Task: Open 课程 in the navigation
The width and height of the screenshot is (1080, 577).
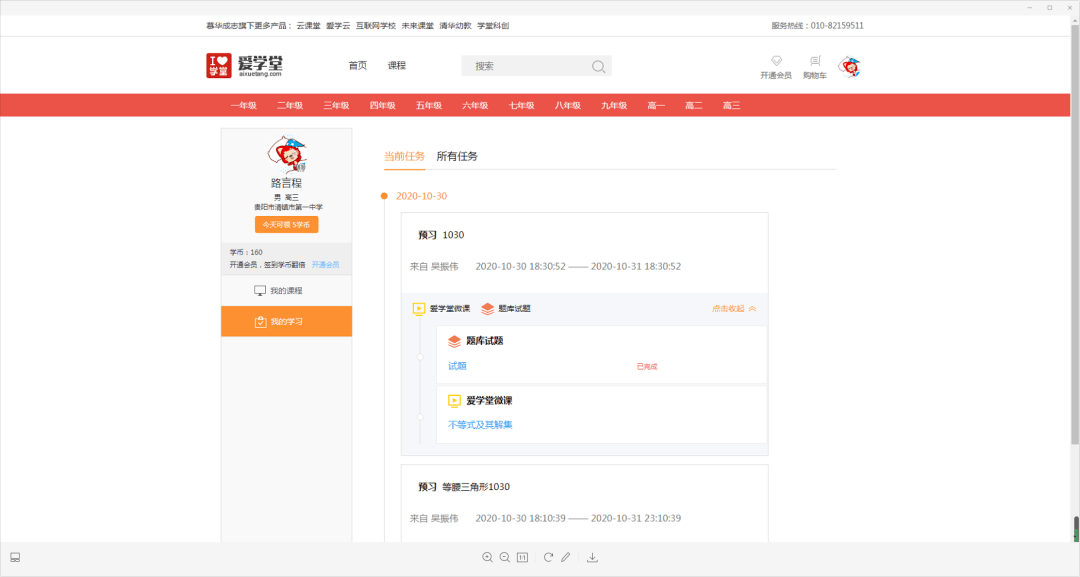Action: click(397, 65)
